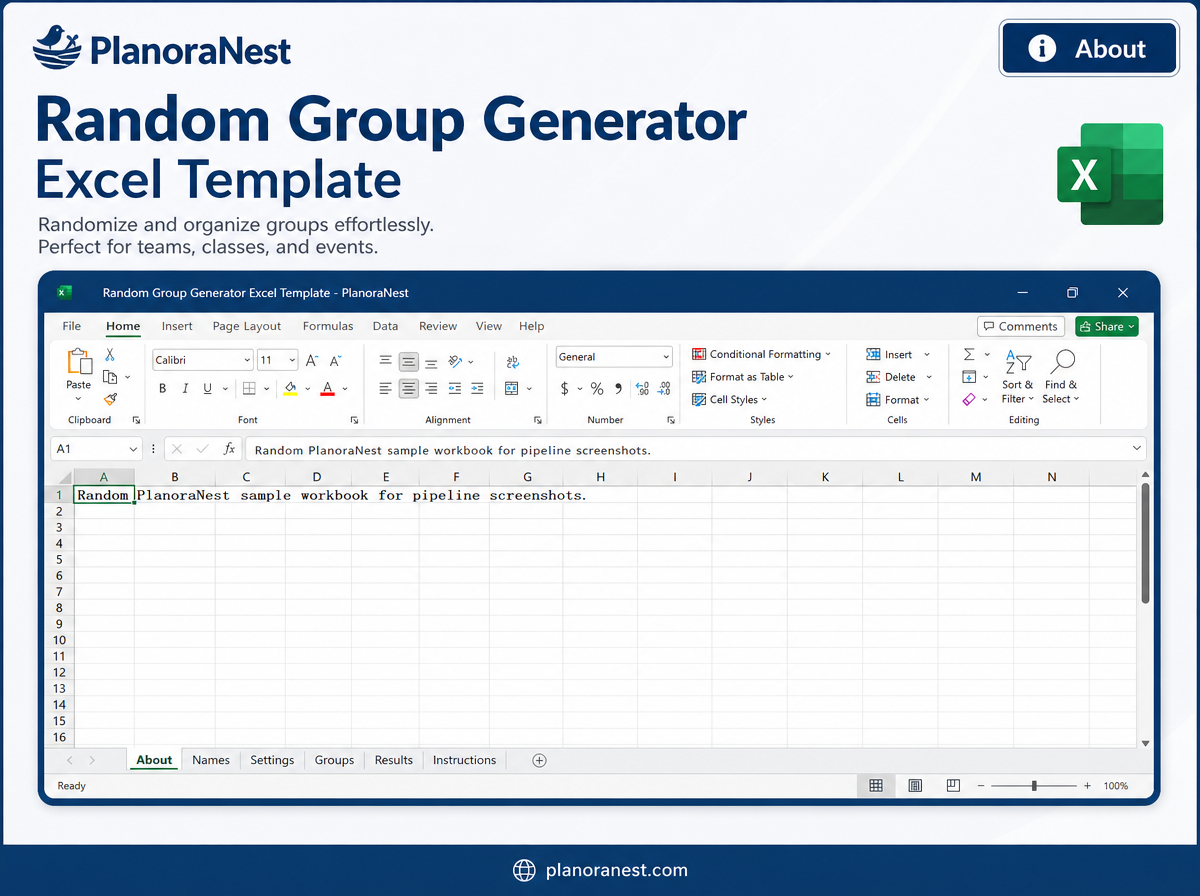Open the Name Box A1 dropdown
This screenshot has height=896, width=1200.
click(x=133, y=450)
